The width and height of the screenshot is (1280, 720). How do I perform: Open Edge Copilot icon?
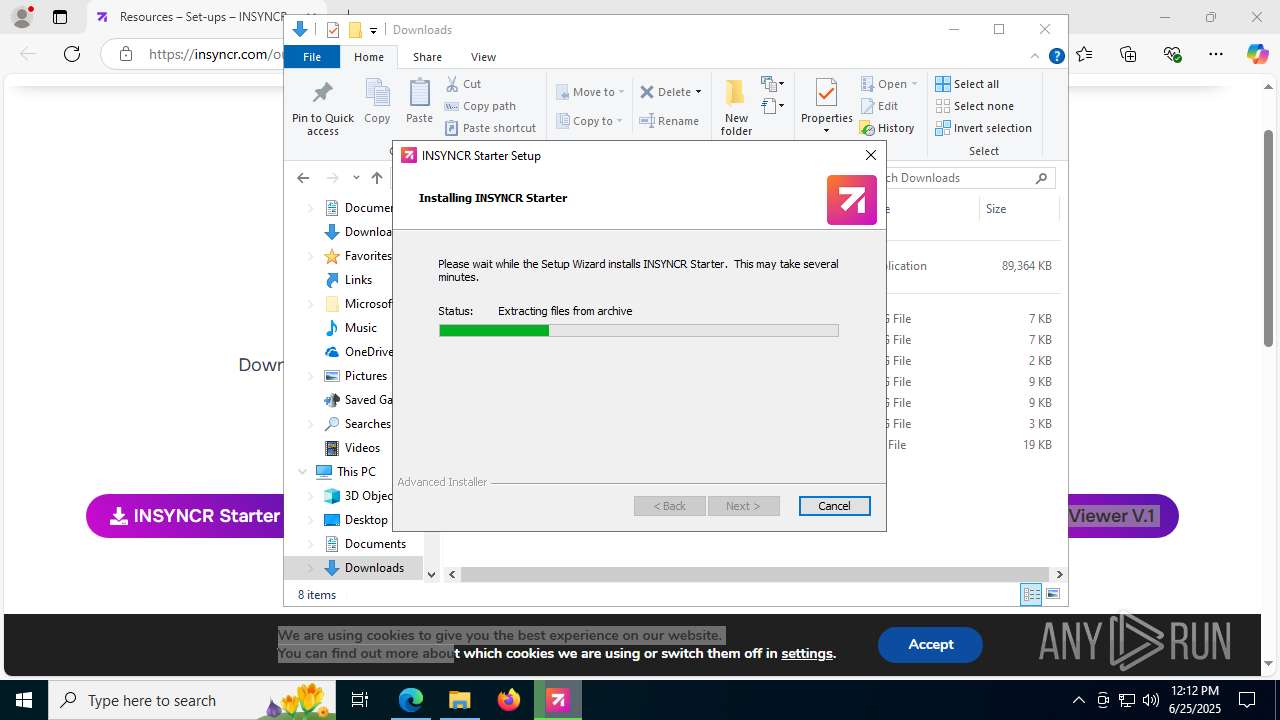pos(1257,54)
